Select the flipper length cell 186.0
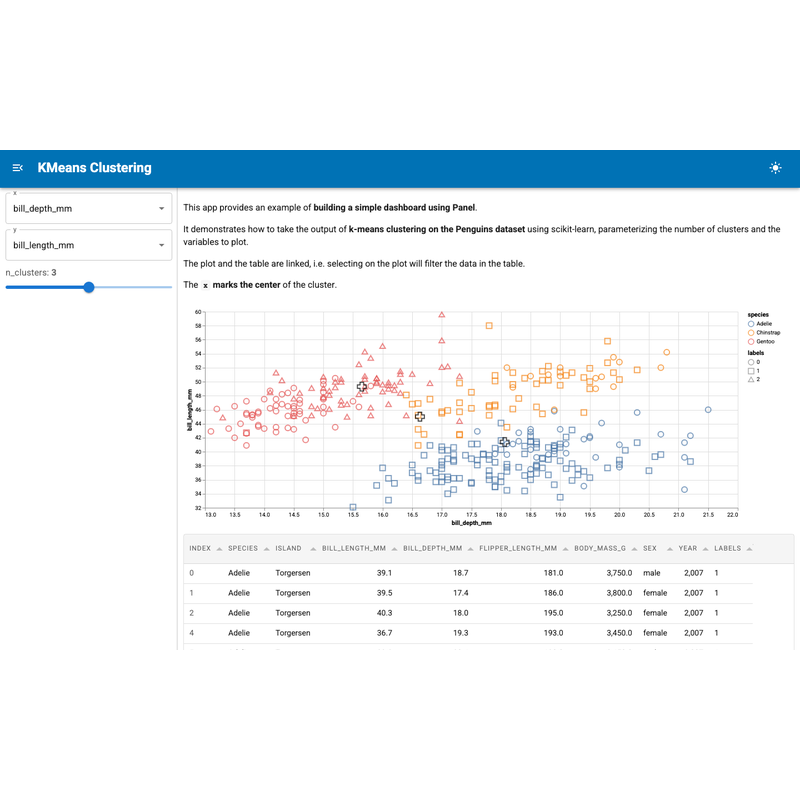 pos(554,593)
